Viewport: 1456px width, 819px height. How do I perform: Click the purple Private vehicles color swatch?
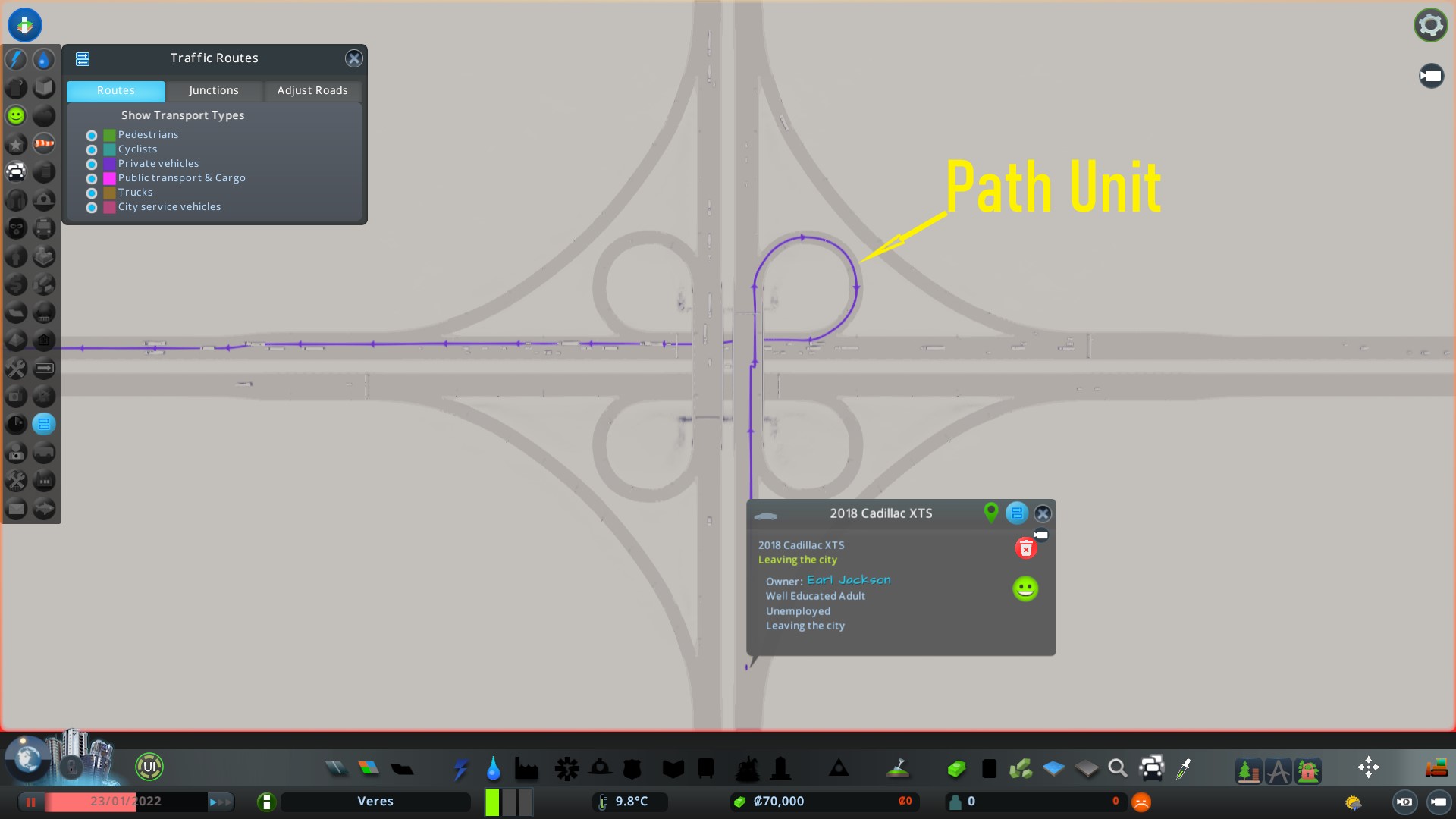(109, 164)
